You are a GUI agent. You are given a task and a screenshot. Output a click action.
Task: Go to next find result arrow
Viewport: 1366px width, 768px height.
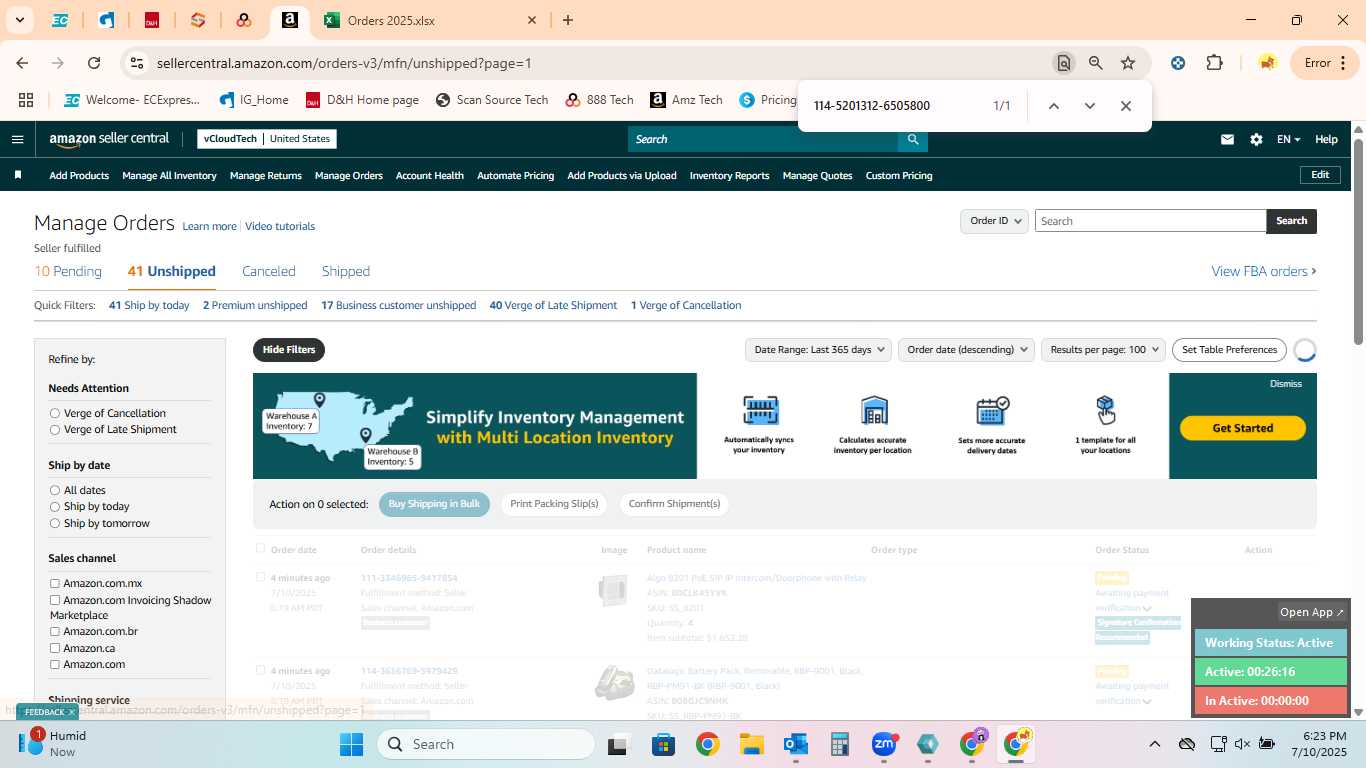coord(1089,106)
